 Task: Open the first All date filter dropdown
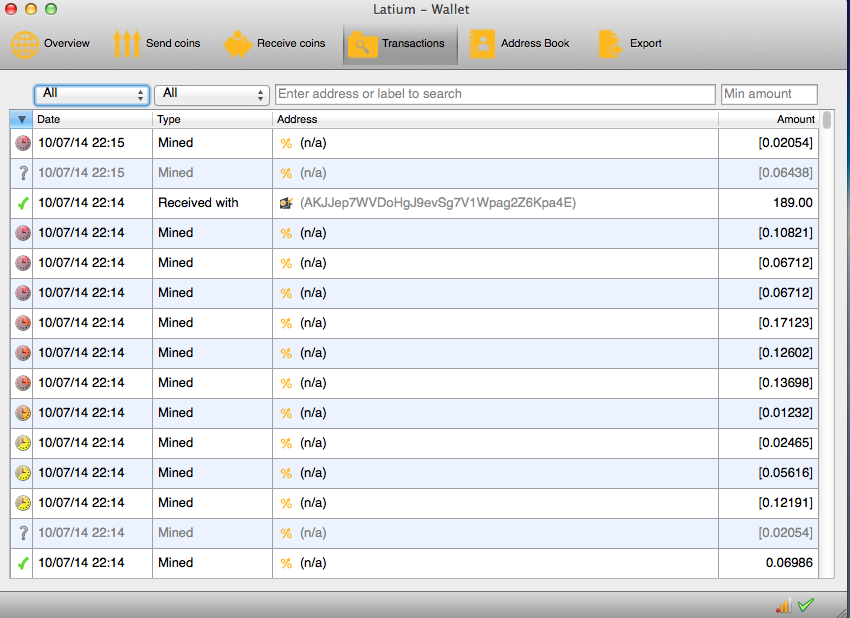(x=92, y=94)
